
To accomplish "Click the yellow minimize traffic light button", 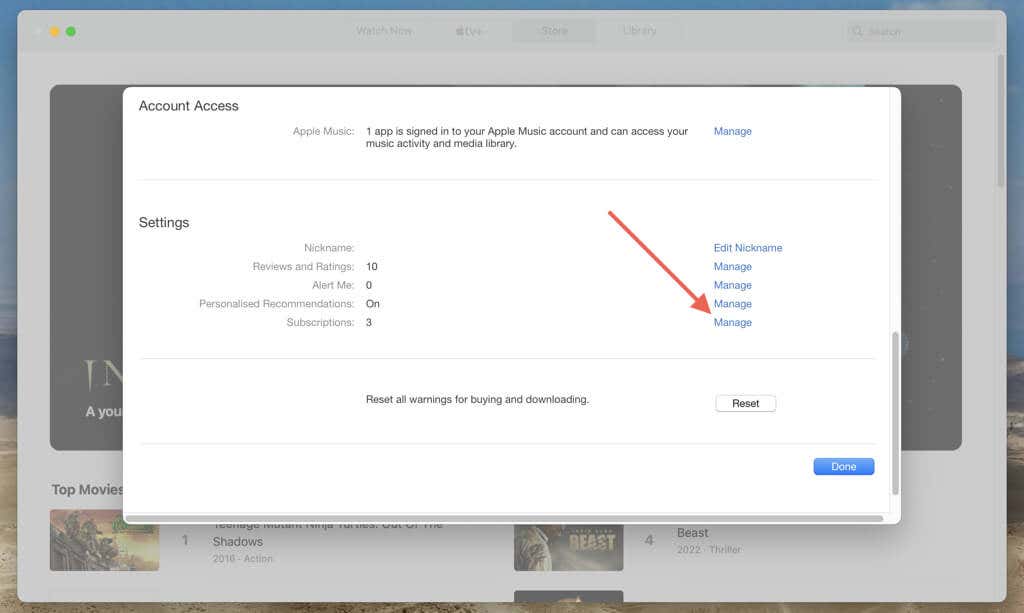I will (56, 31).
